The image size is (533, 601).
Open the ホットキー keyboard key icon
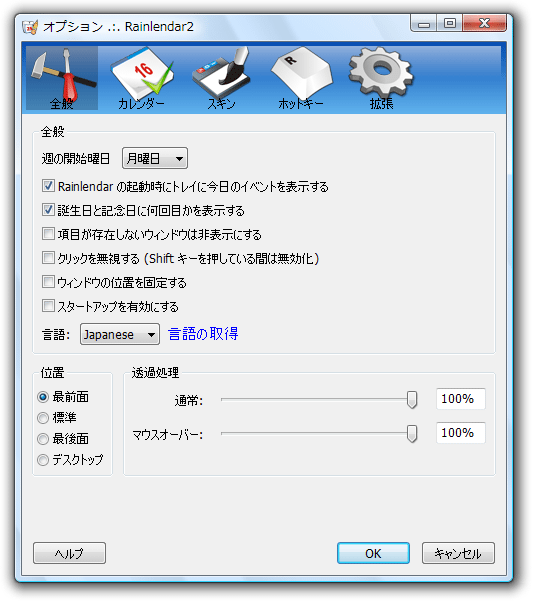[x=301, y=78]
